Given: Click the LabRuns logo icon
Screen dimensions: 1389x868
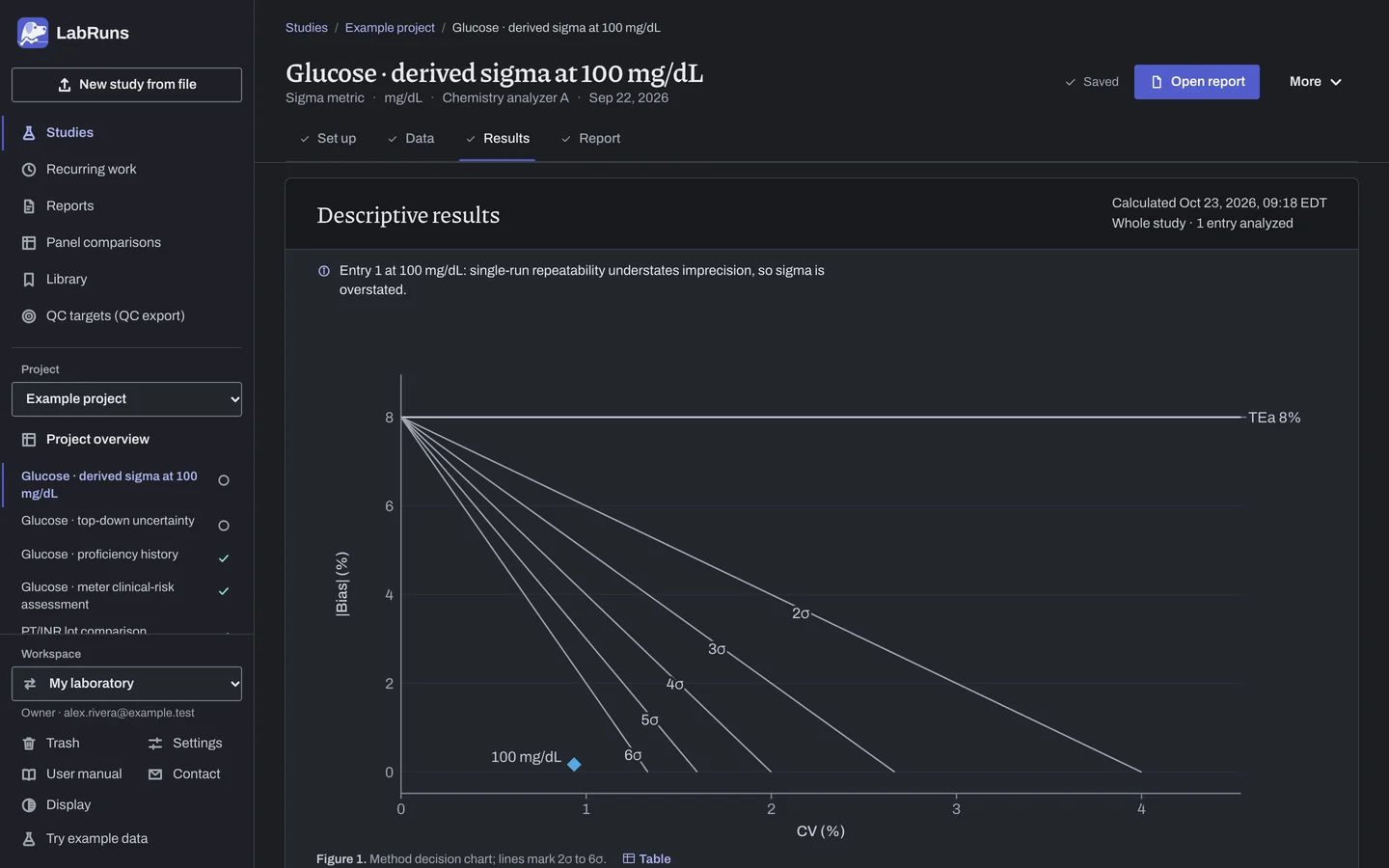Looking at the screenshot, I should click(x=33, y=33).
